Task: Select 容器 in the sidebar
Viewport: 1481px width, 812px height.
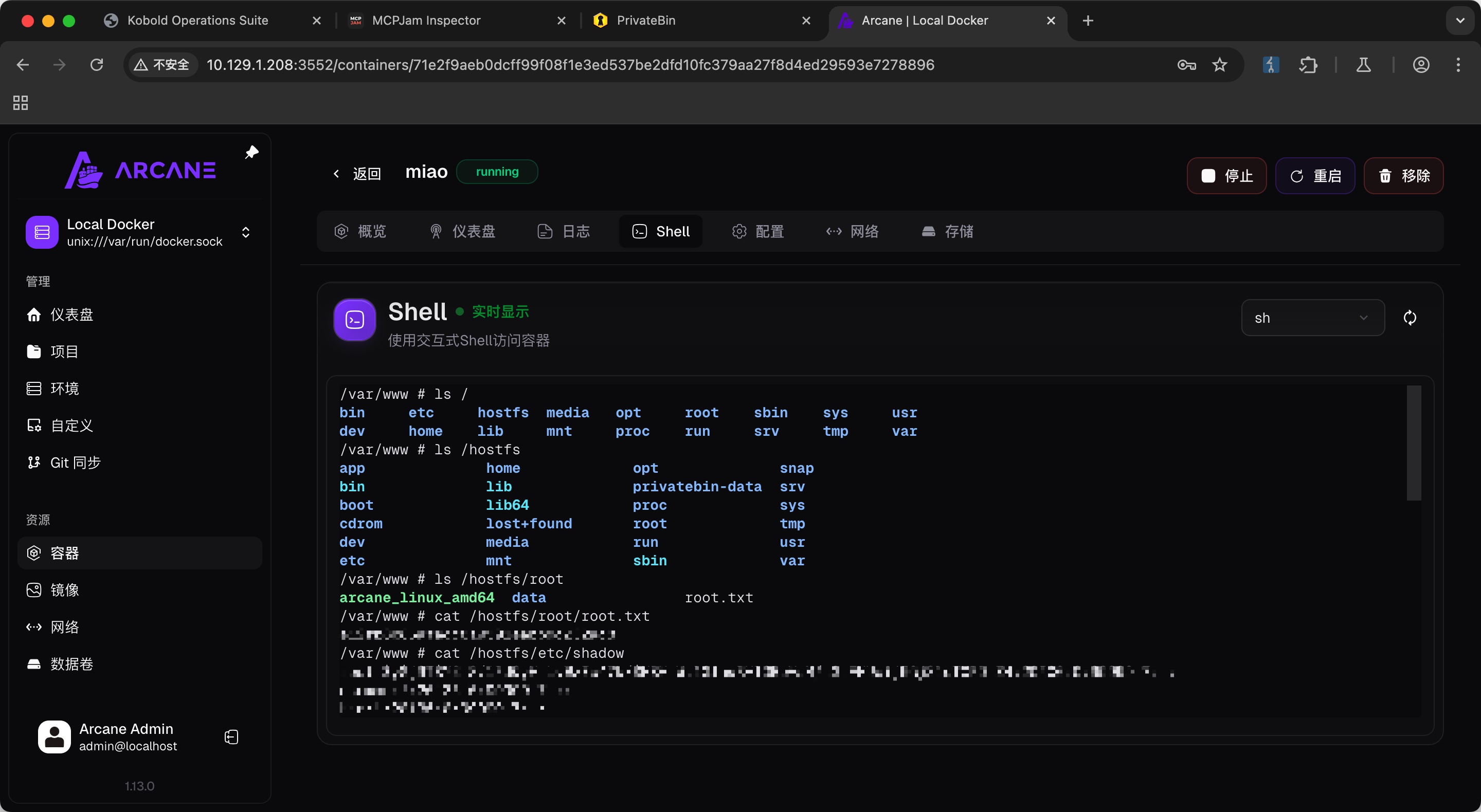Action: click(140, 553)
